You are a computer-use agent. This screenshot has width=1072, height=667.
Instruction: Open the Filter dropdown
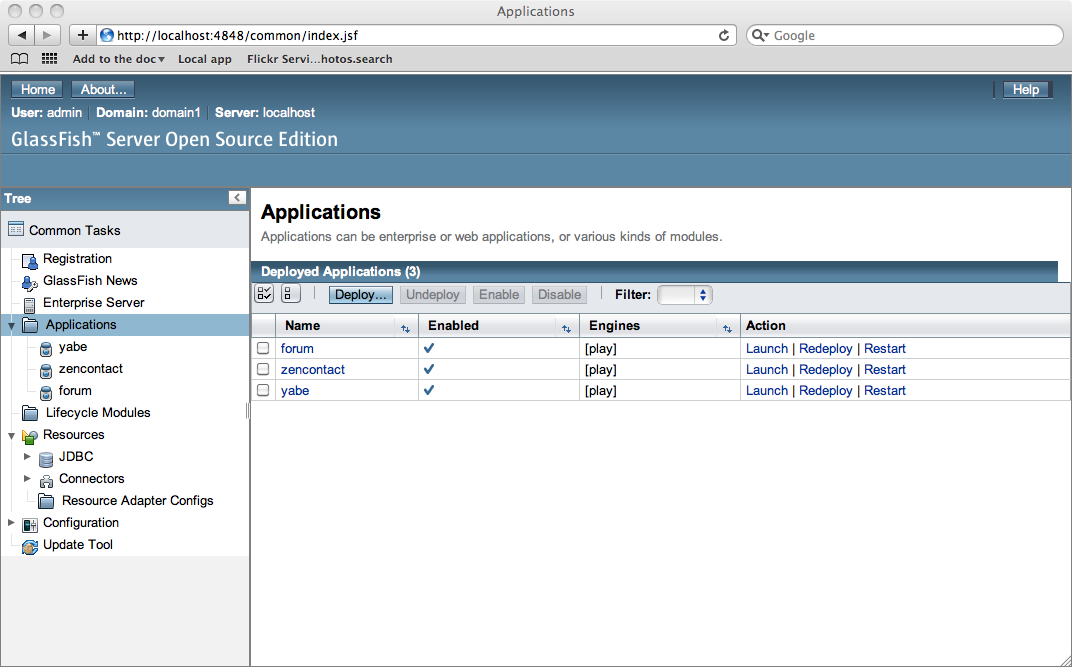pyautogui.click(x=685, y=295)
